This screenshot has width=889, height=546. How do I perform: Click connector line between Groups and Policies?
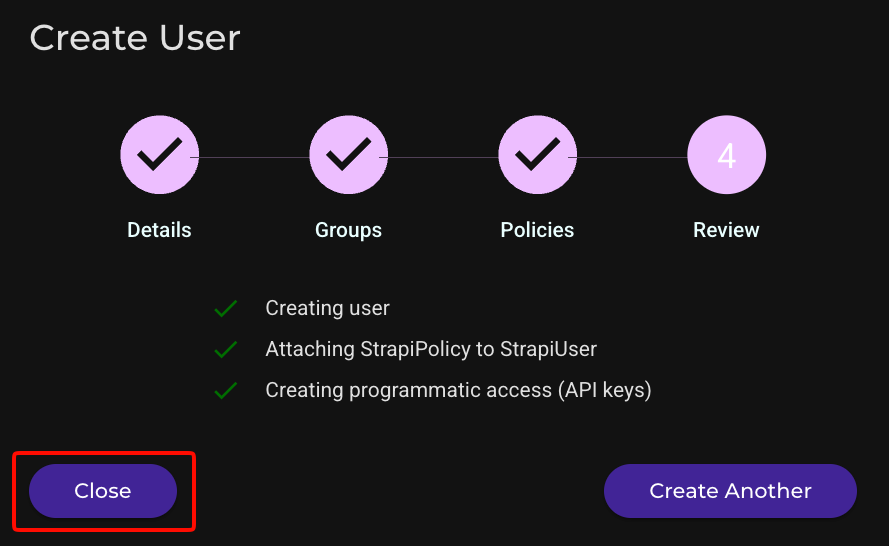[443, 157]
